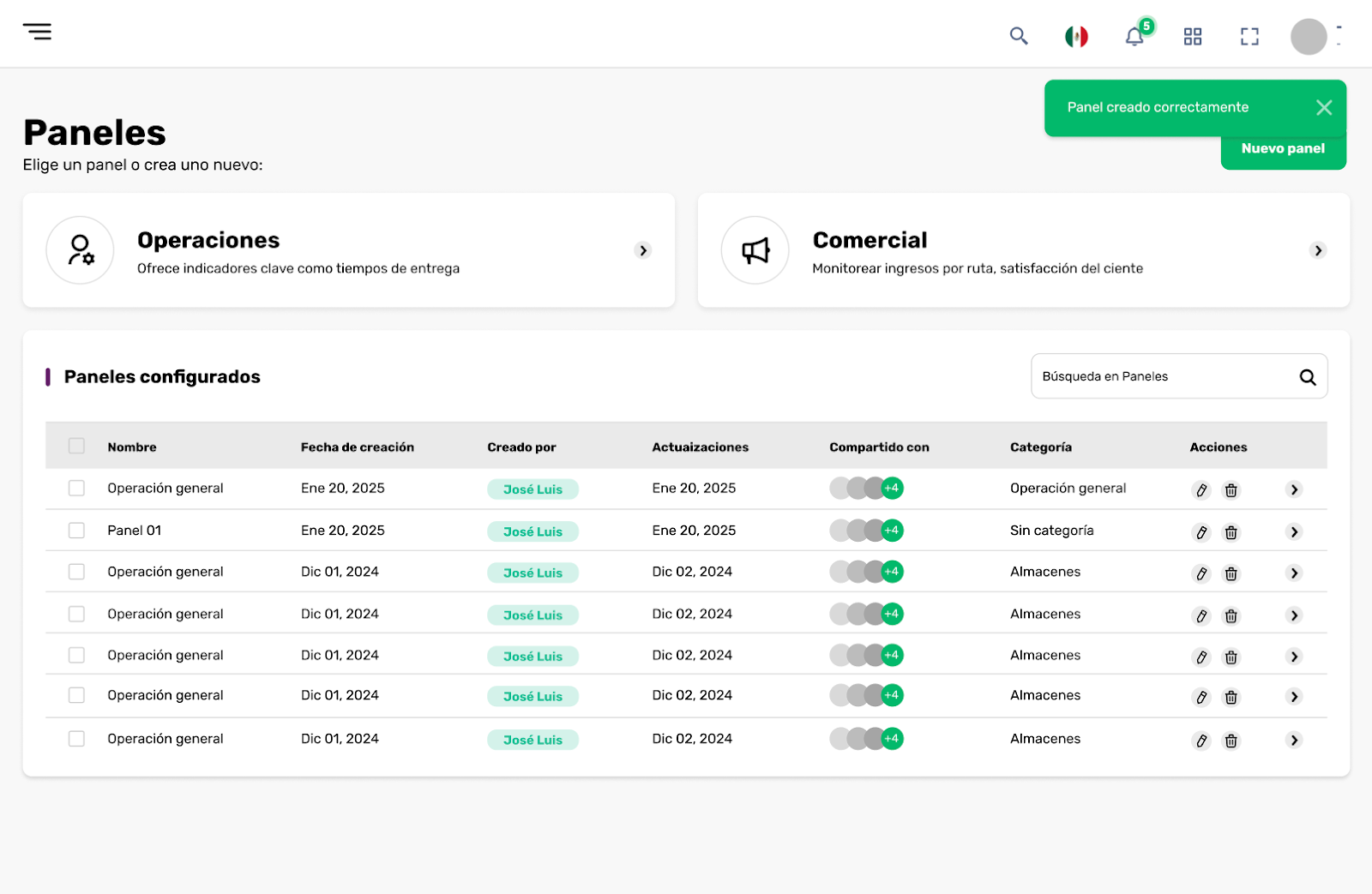Click the Categoría column header
Screen dimensions: 1372x894
pos(1041,447)
